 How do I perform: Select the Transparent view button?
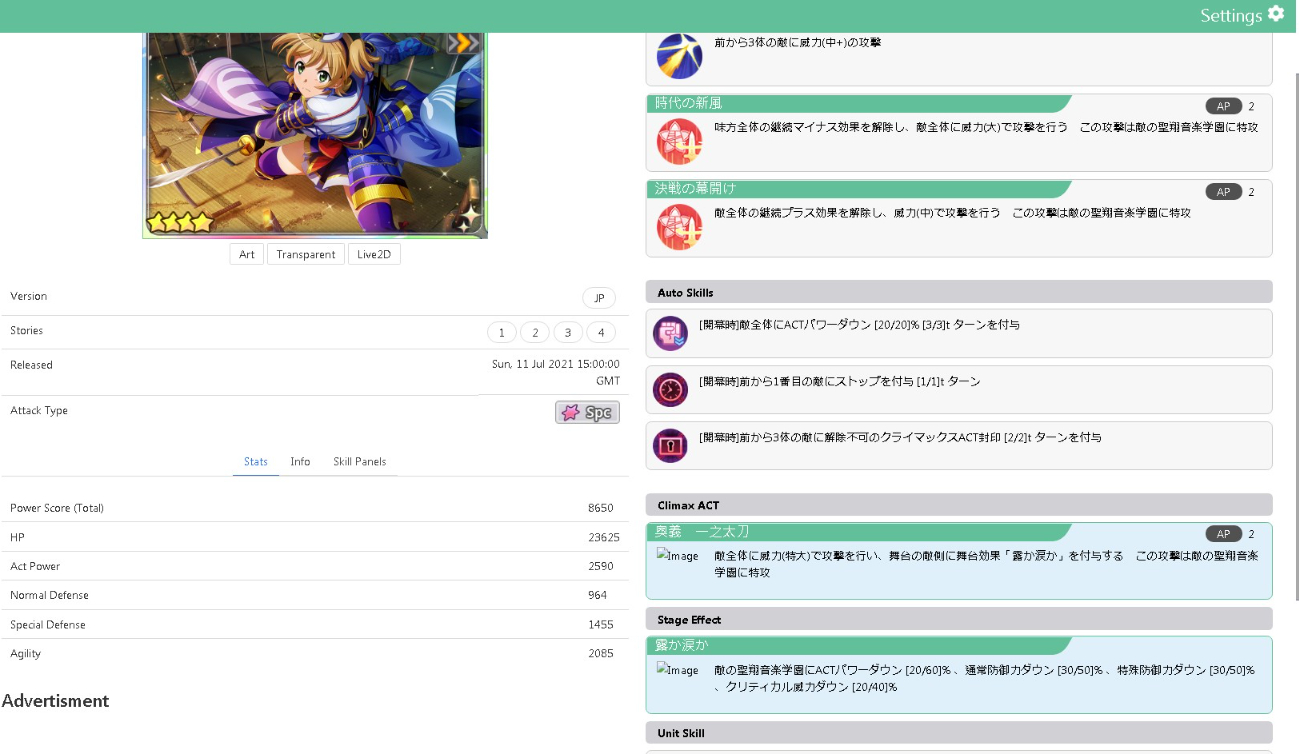click(x=306, y=255)
